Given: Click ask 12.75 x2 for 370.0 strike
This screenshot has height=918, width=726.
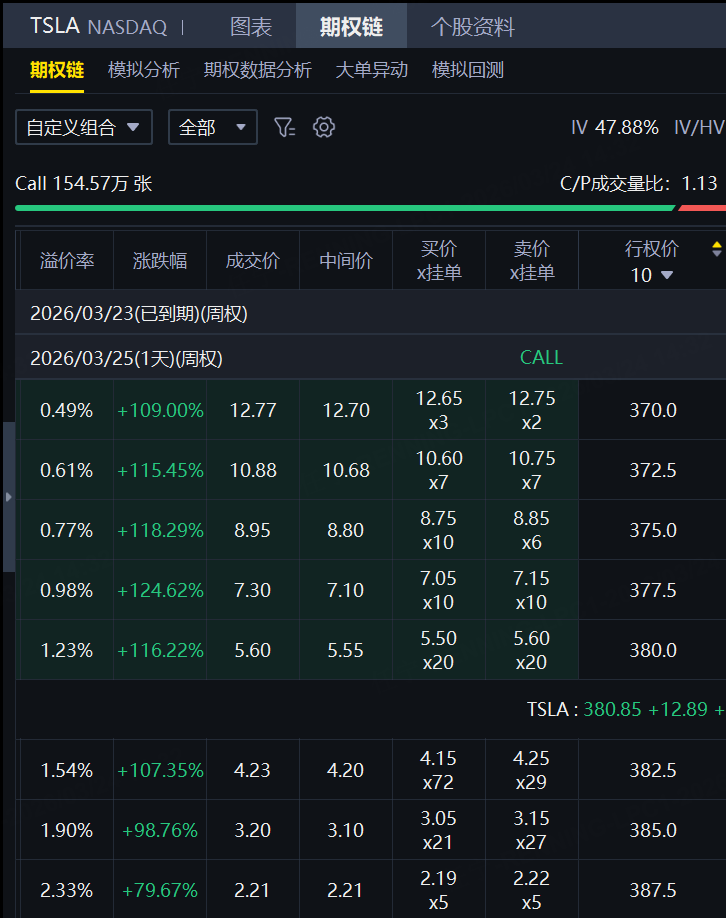Looking at the screenshot, I should point(532,410).
